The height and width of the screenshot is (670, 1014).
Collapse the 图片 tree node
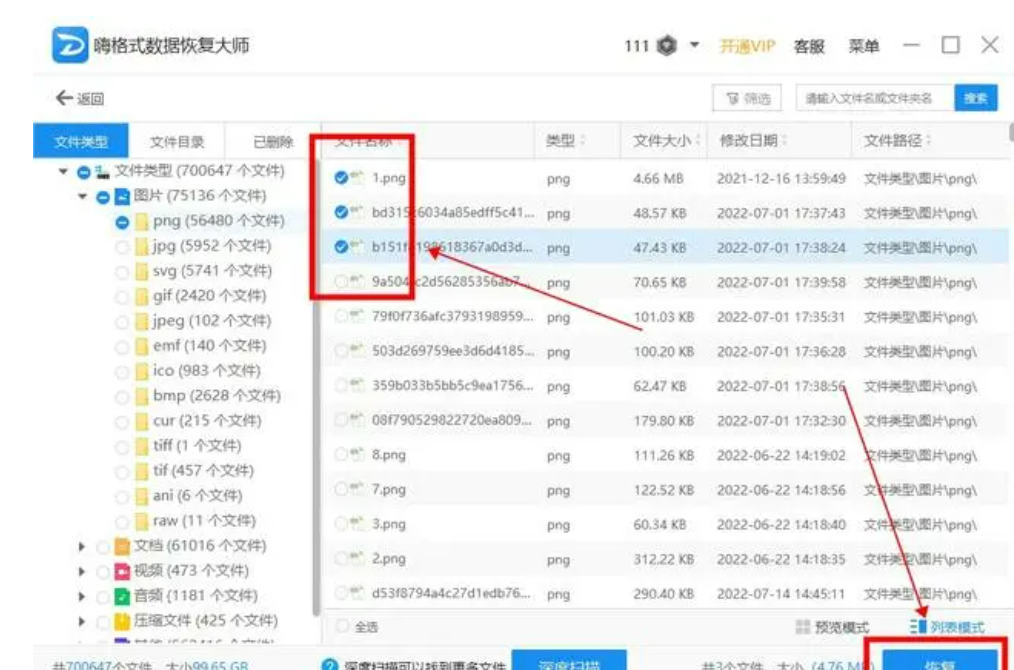click(x=83, y=196)
